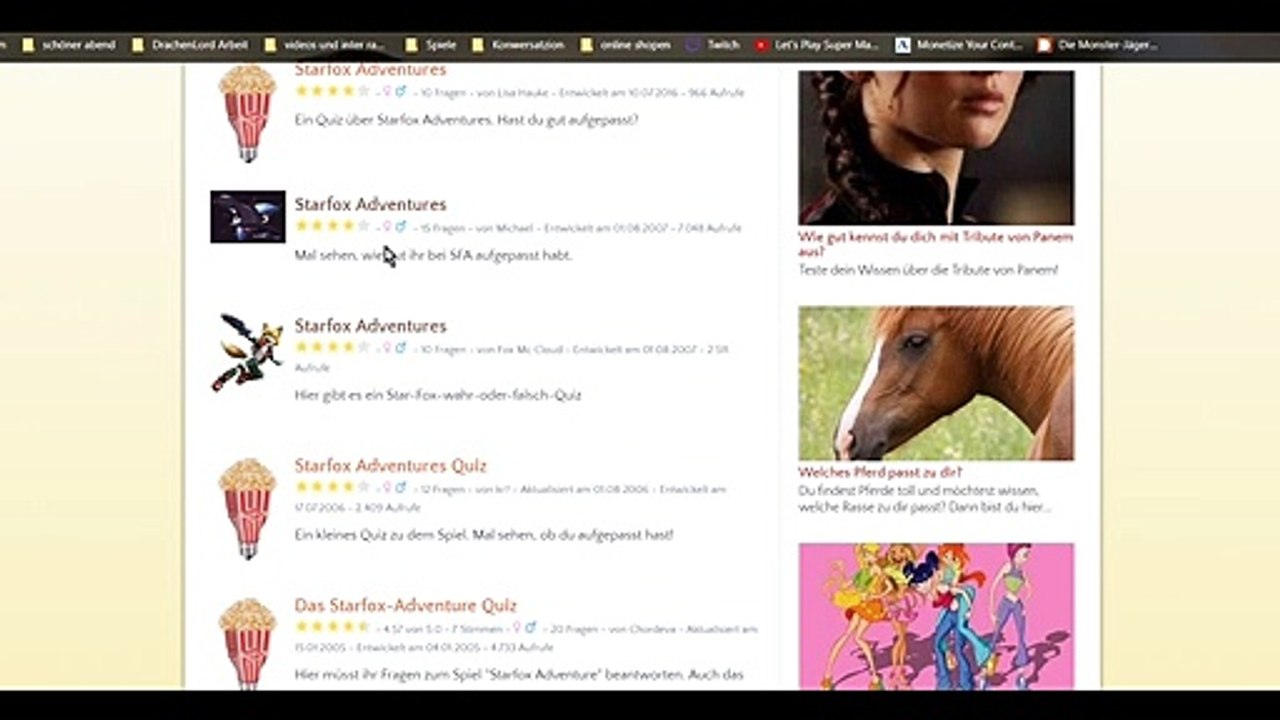
Task: Click 'von Lisa Hauke' author text
Action: coord(513,93)
